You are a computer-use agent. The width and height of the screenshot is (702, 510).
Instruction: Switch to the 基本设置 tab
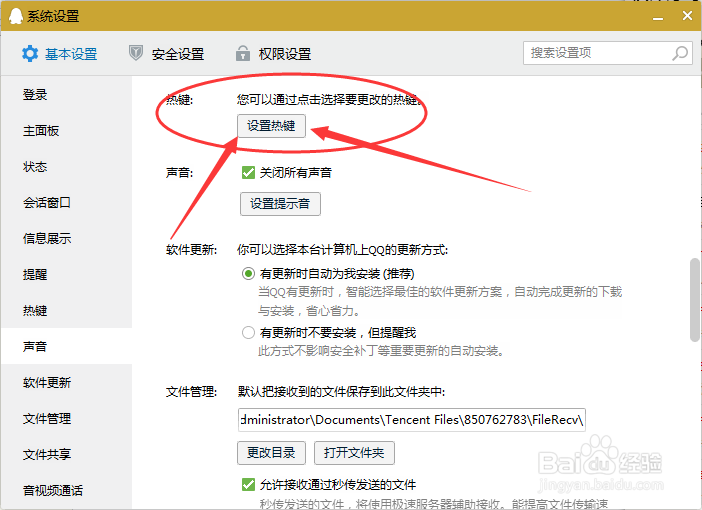point(60,54)
